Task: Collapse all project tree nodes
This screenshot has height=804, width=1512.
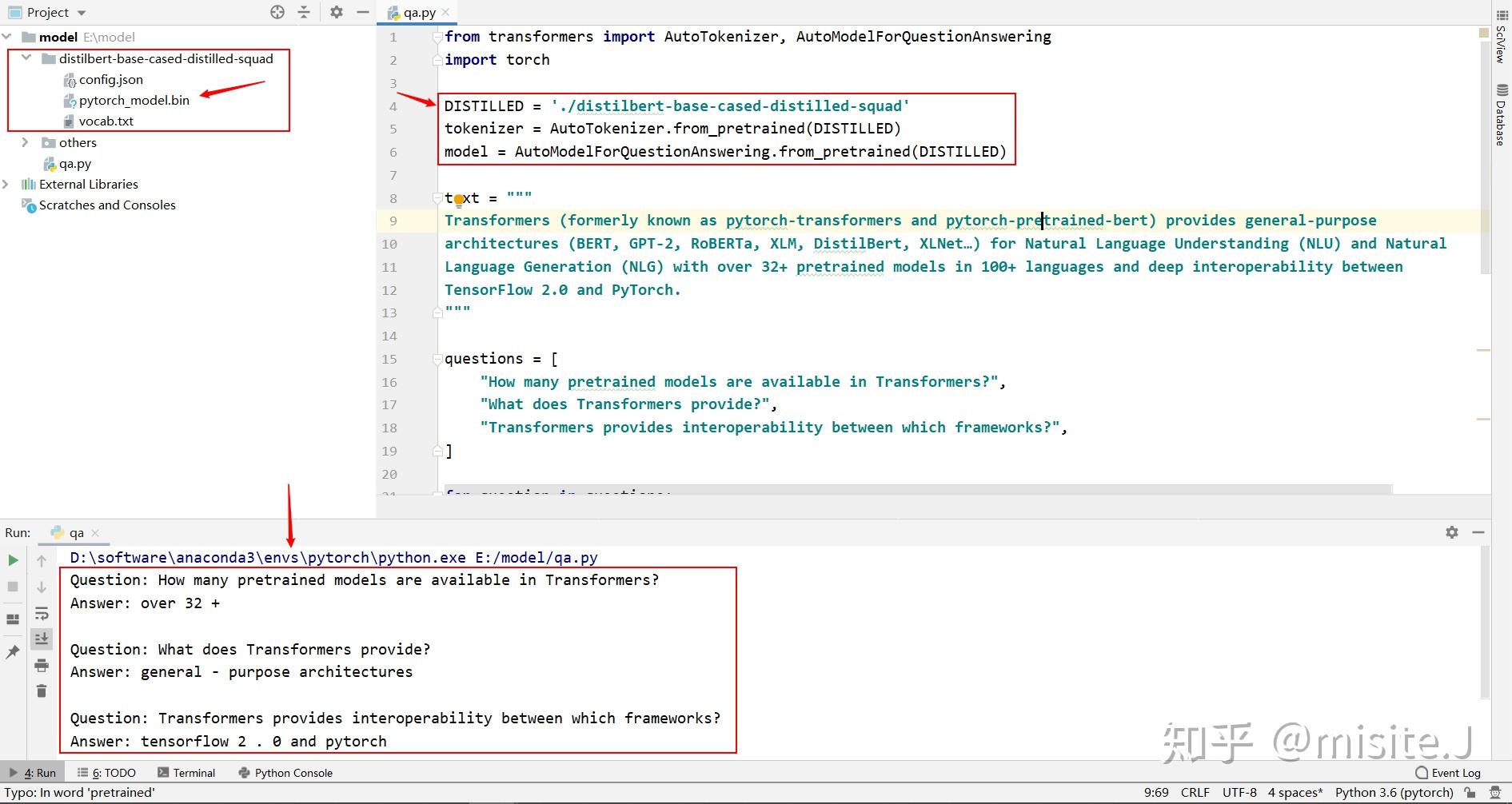Action: coord(304,12)
